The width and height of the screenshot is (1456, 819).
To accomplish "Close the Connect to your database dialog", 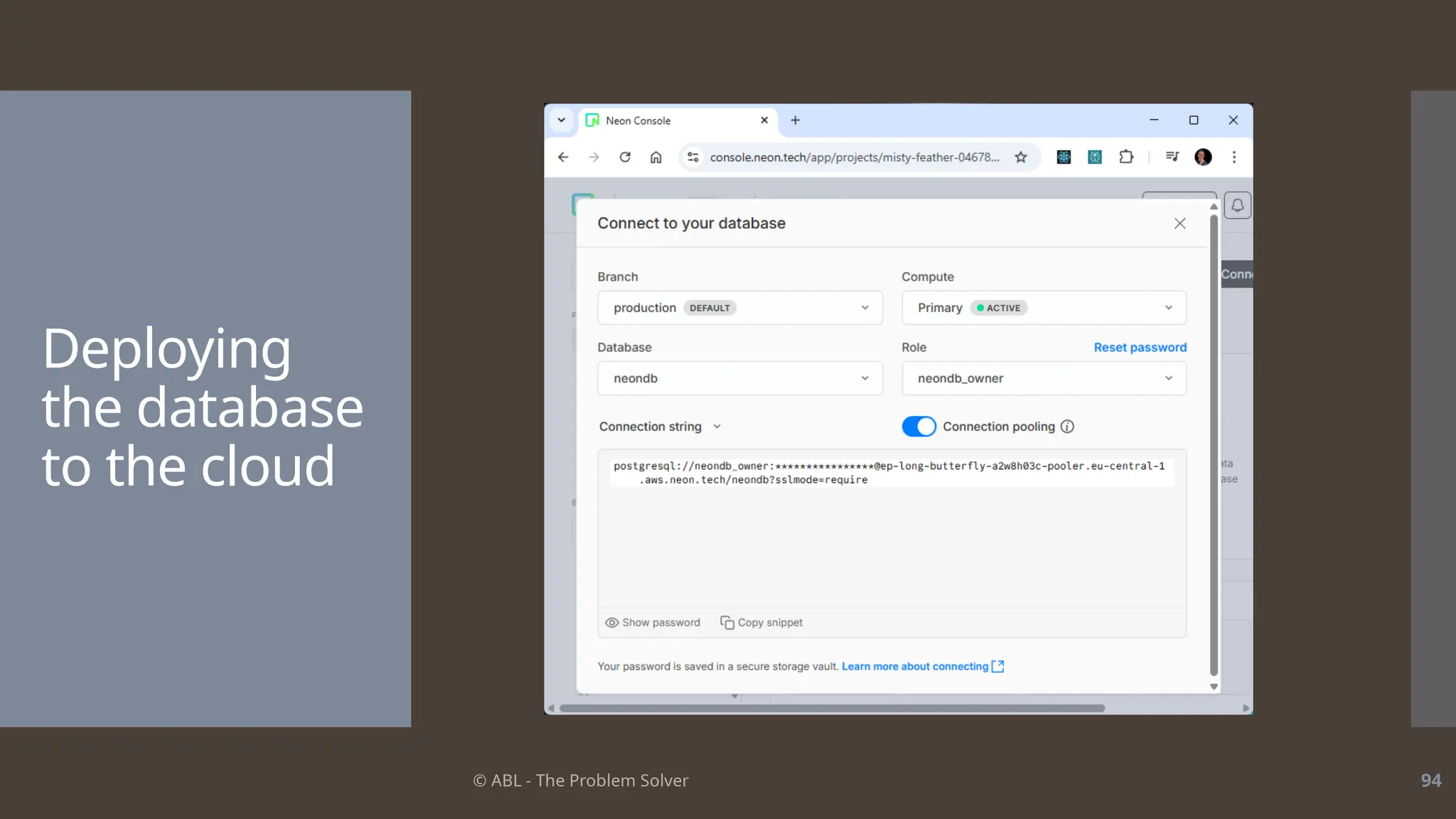I will [x=1180, y=223].
